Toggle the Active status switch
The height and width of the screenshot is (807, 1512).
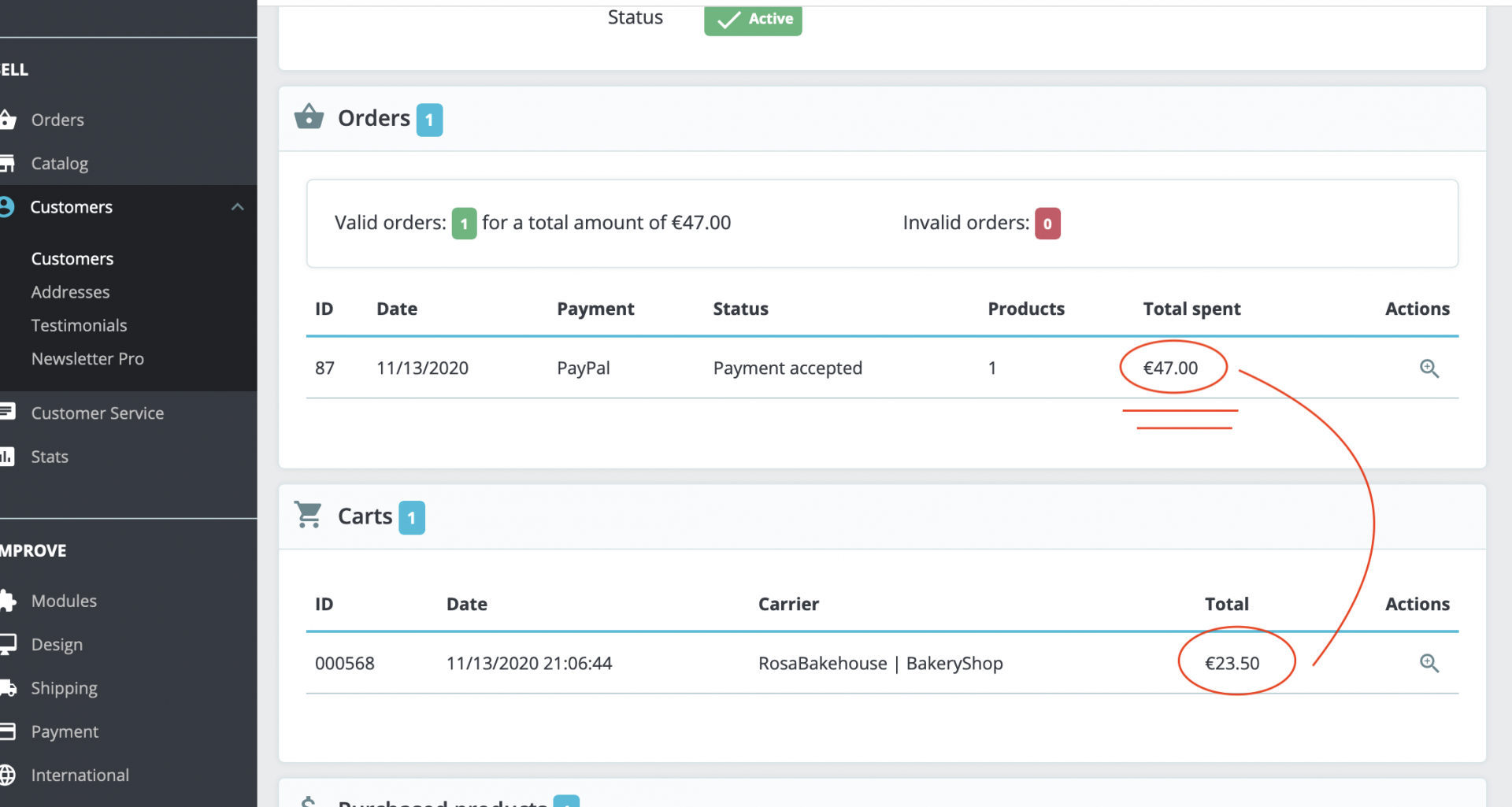(753, 19)
